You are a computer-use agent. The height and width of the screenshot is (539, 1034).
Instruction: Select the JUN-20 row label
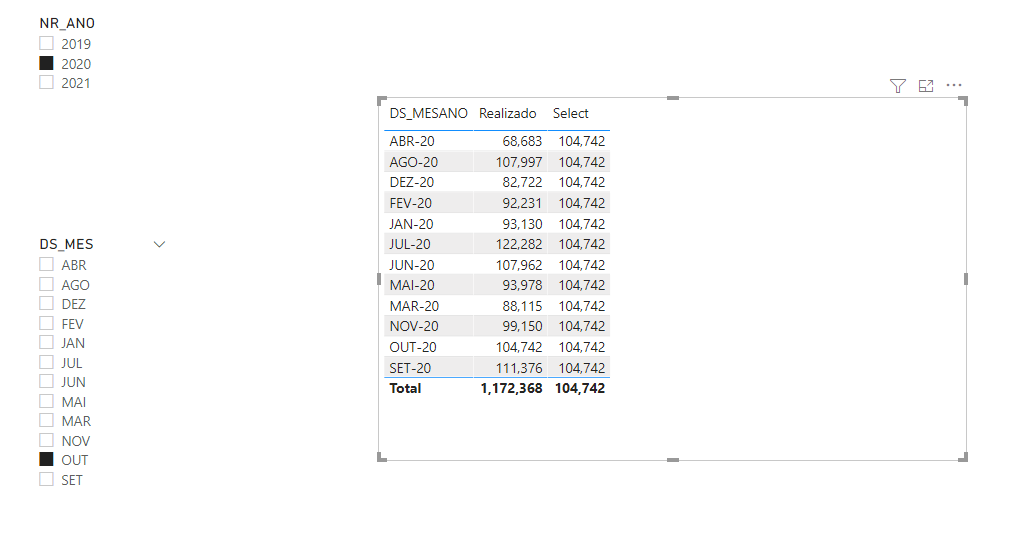click(411, 265)
